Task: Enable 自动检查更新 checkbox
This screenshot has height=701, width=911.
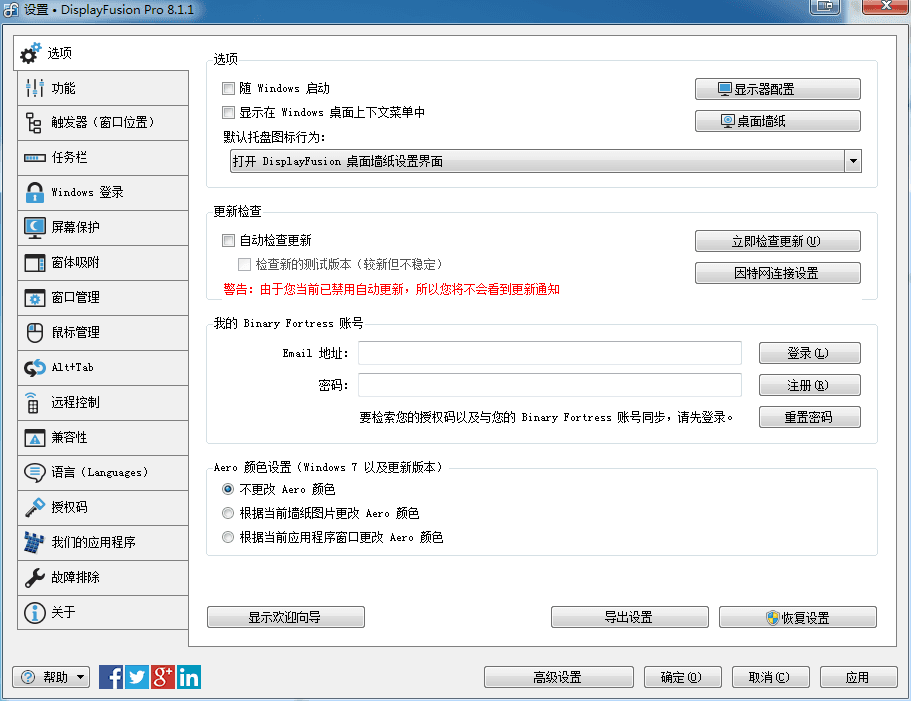Action: coord(228,240)
